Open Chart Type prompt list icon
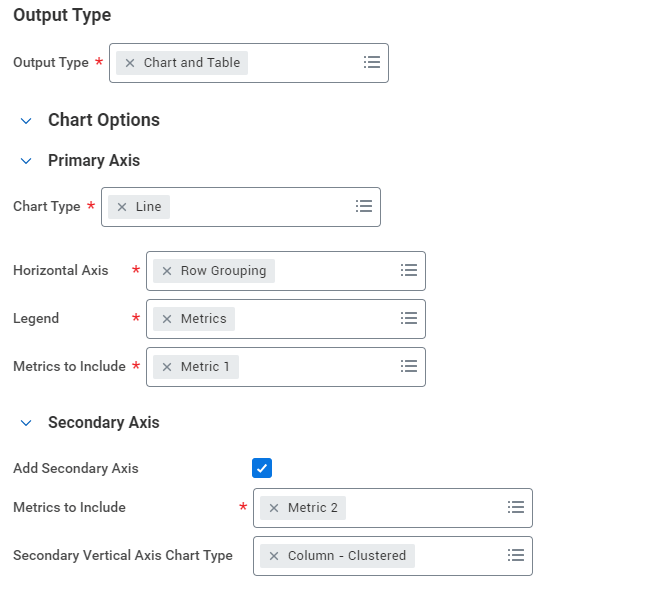This screenshot has width=671, height=594. (x=364, y=206)
